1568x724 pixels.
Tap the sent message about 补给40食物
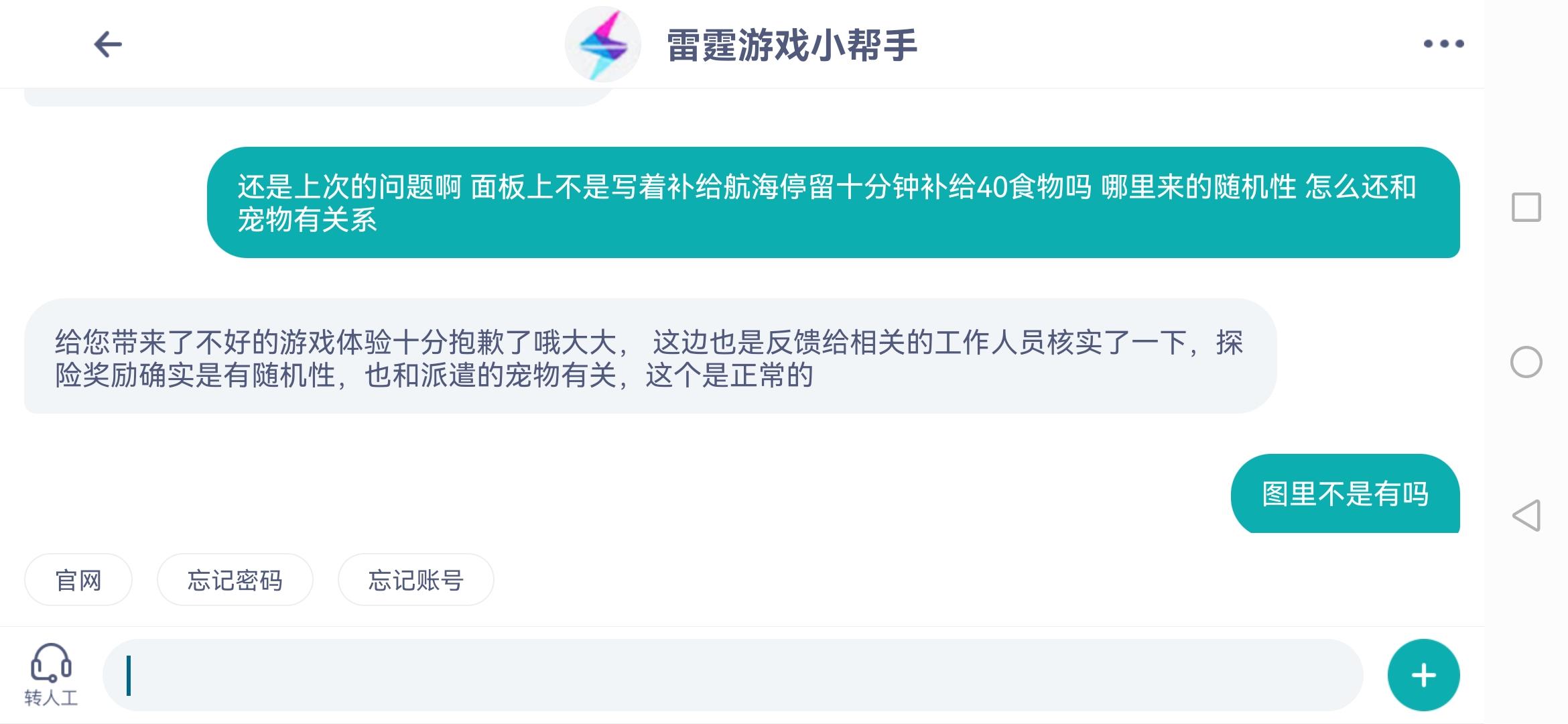[x=833, y=202]
